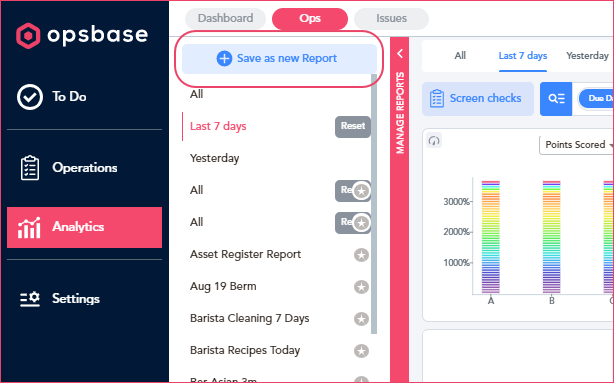Favorite the Asset Register Report star

click(x=361, y=255)
